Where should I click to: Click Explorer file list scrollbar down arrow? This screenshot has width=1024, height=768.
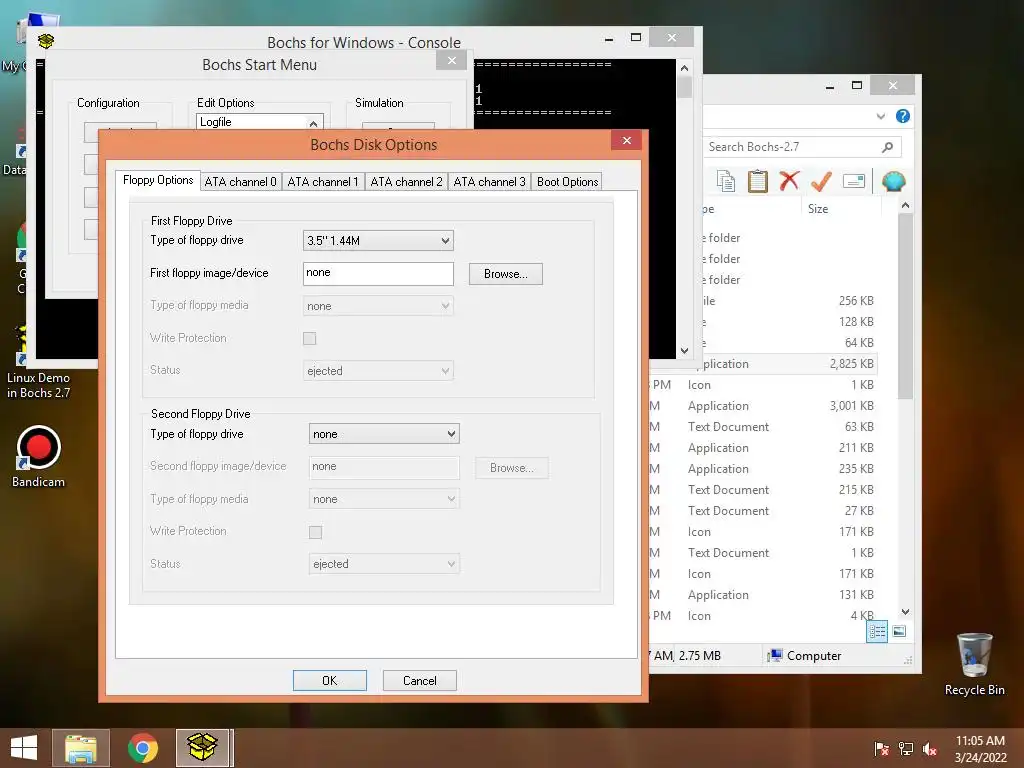click(905, 612)
